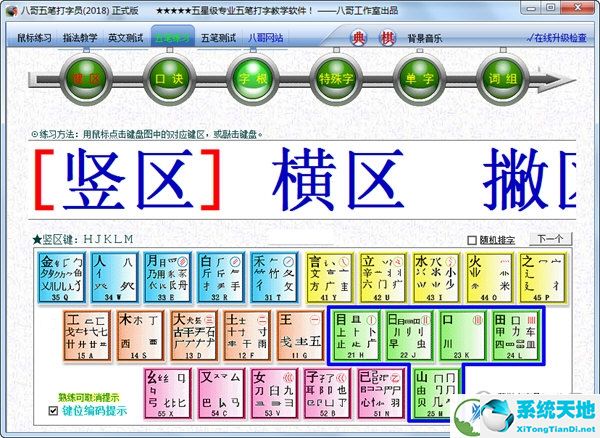Click the 口 key labeled 23 K
600x438 pixels.
pos(463,335)
